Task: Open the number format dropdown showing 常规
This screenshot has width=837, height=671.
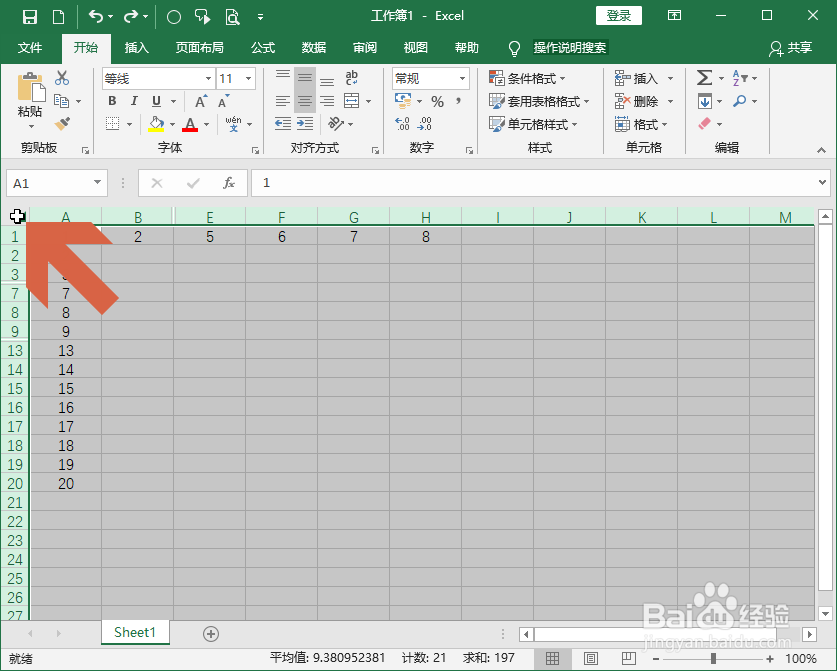Action: tap(462, 78)
